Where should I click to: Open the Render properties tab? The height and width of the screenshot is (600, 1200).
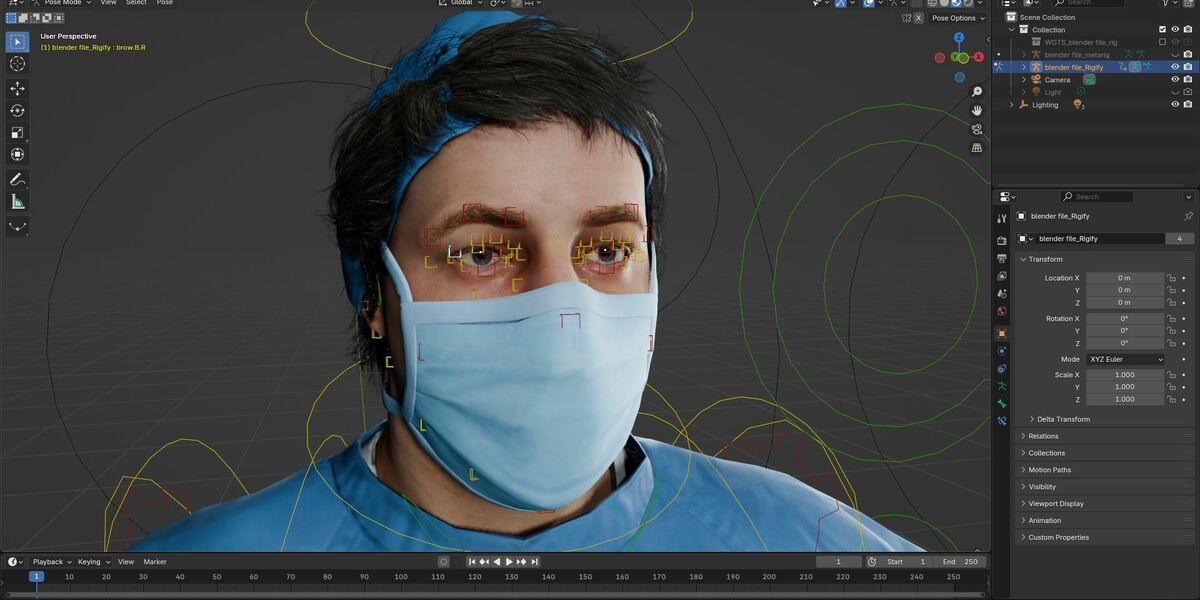(1002, 241)
